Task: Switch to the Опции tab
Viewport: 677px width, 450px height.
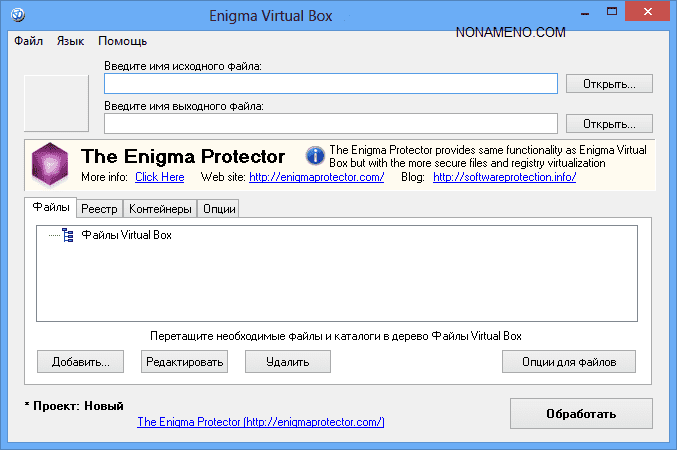Action: click(218, 209)
